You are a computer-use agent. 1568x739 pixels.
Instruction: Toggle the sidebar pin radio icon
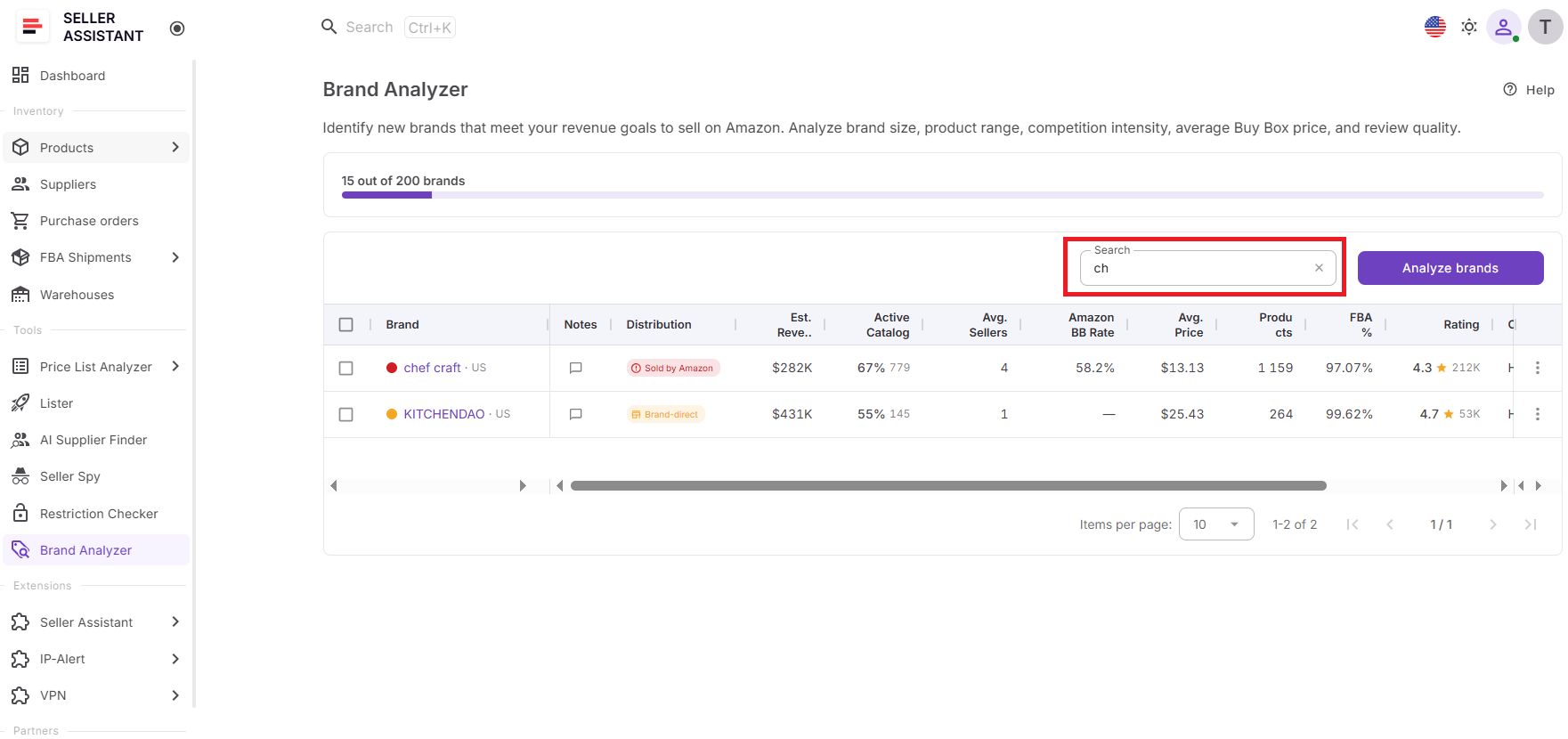point(177,28)
